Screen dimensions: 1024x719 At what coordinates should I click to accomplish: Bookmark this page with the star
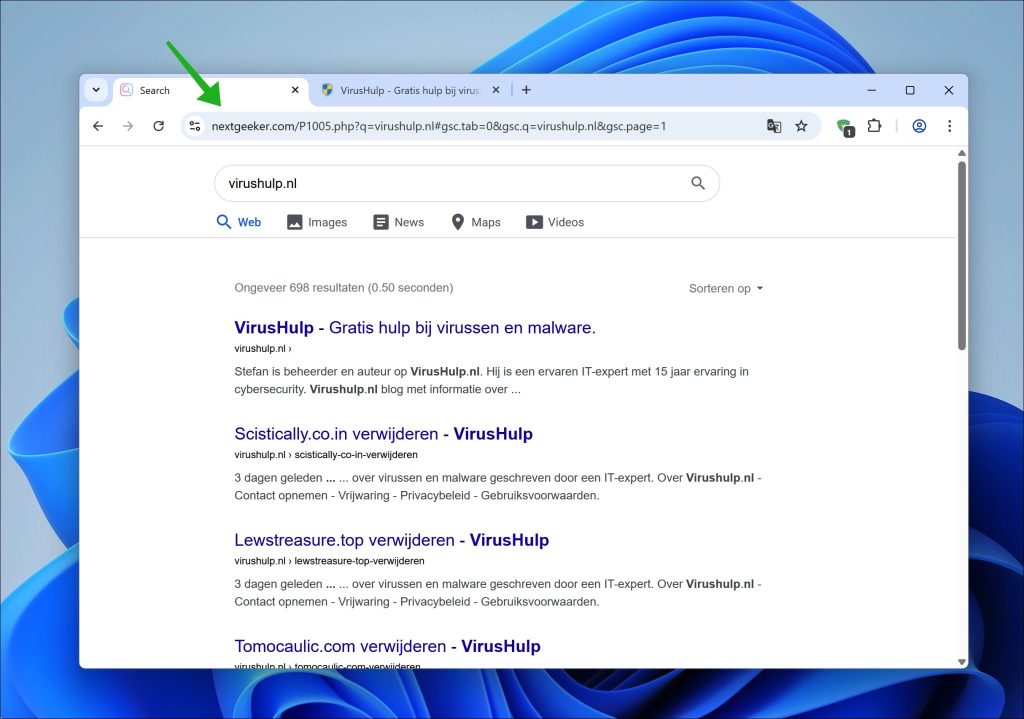click(801, 126)
